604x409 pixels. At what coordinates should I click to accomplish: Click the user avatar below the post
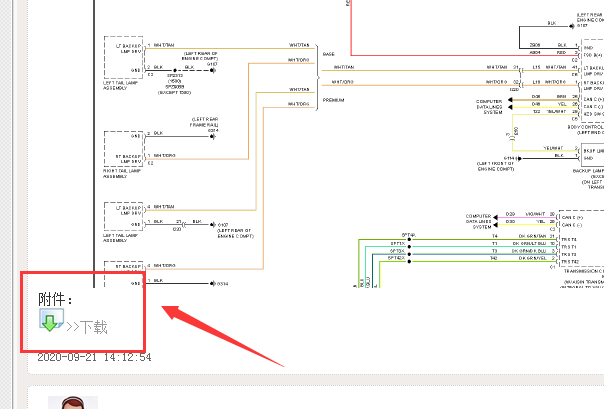point(73,402)
